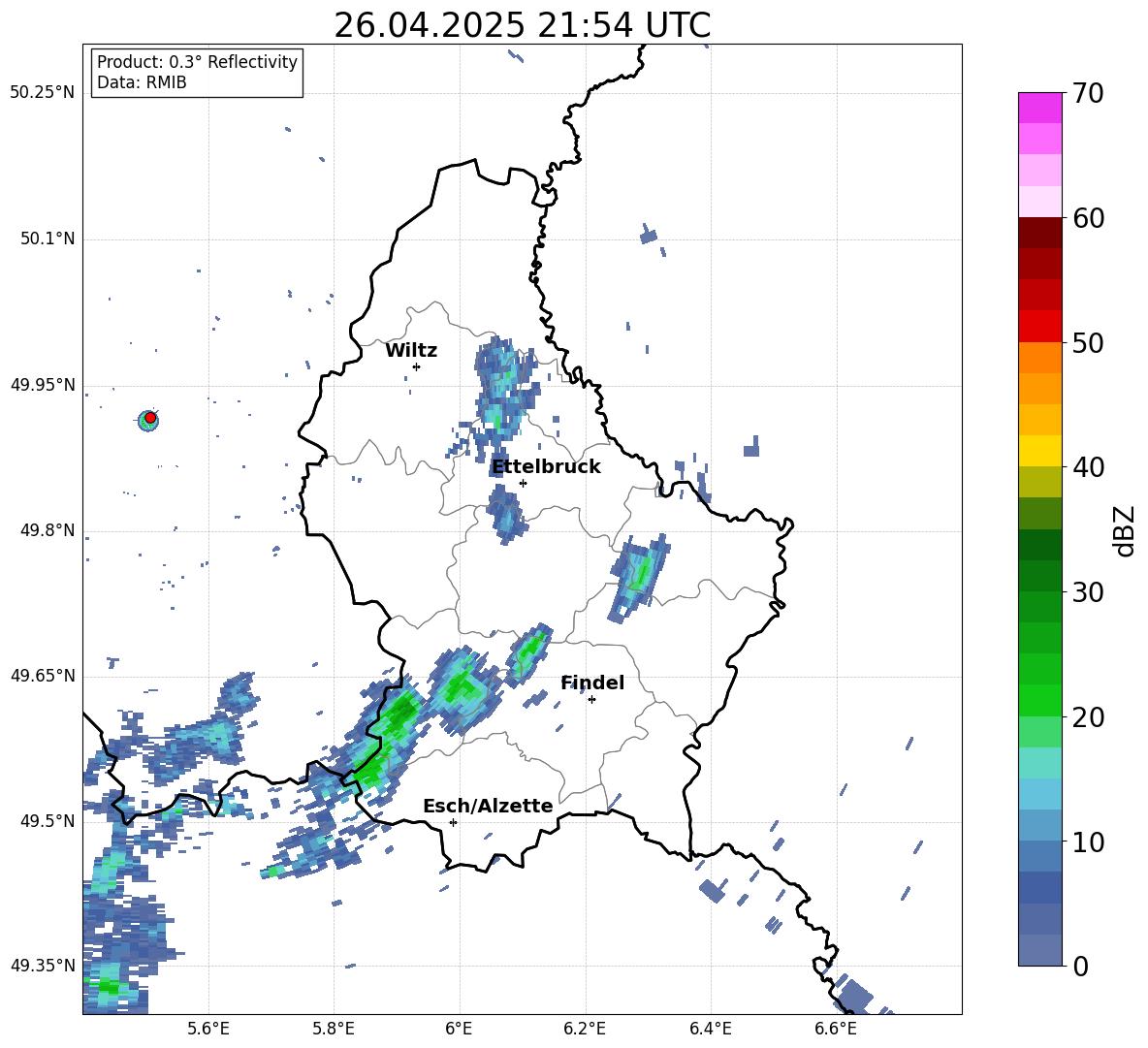
Task: Click the magenta top colorbar segment
Action: (1039, 108)
